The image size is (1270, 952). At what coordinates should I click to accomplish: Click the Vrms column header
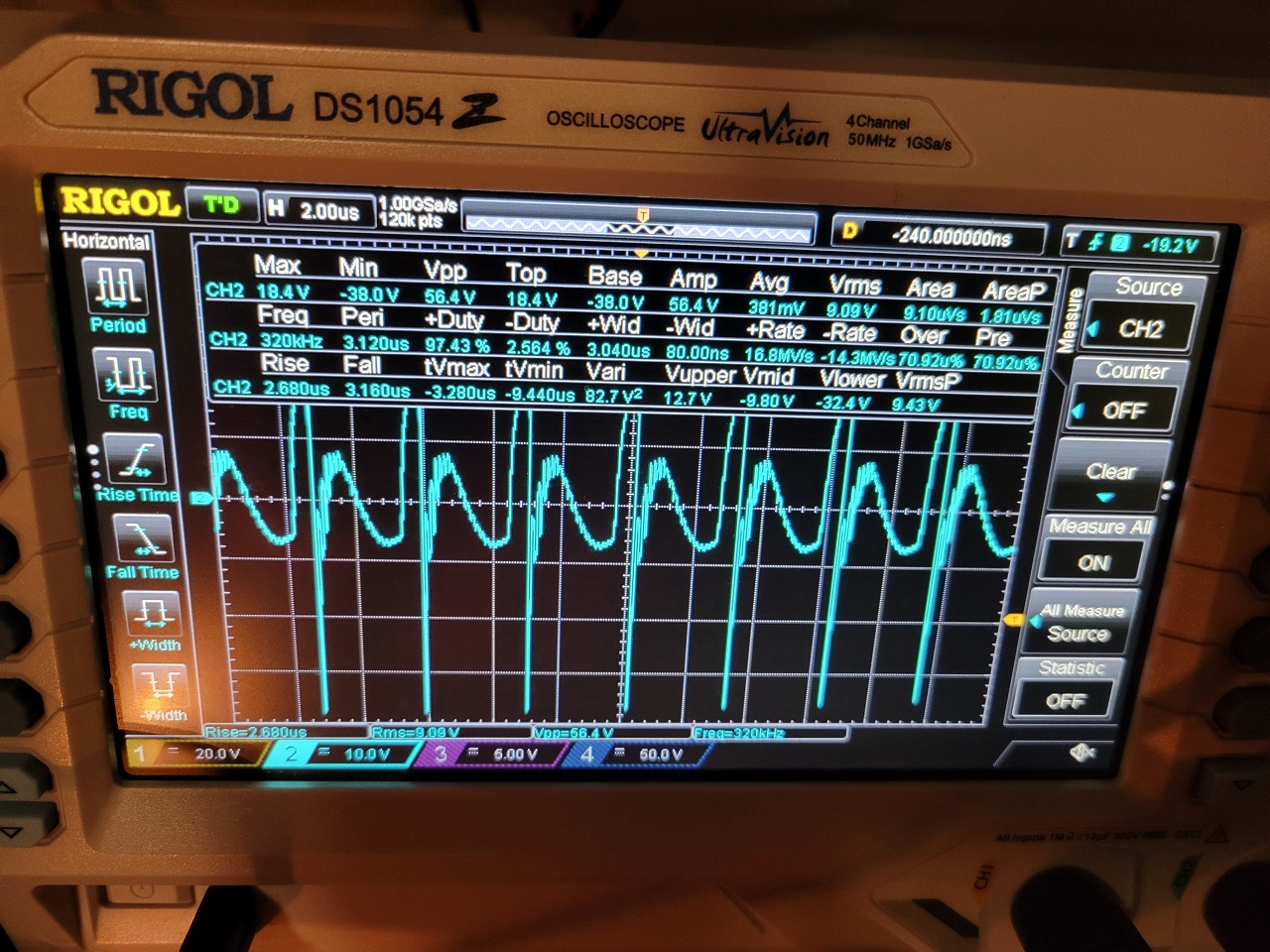tap(854, 286)
